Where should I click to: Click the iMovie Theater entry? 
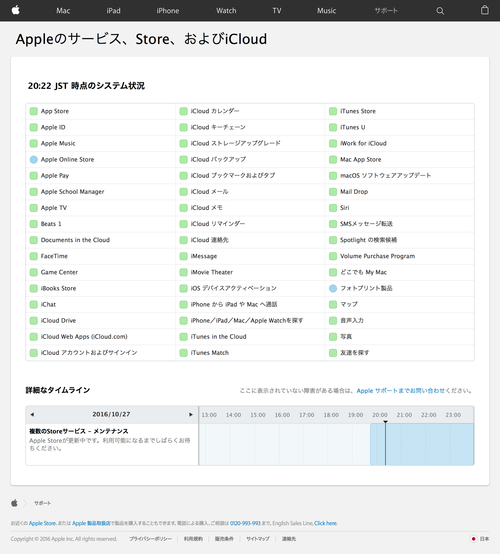212,272
